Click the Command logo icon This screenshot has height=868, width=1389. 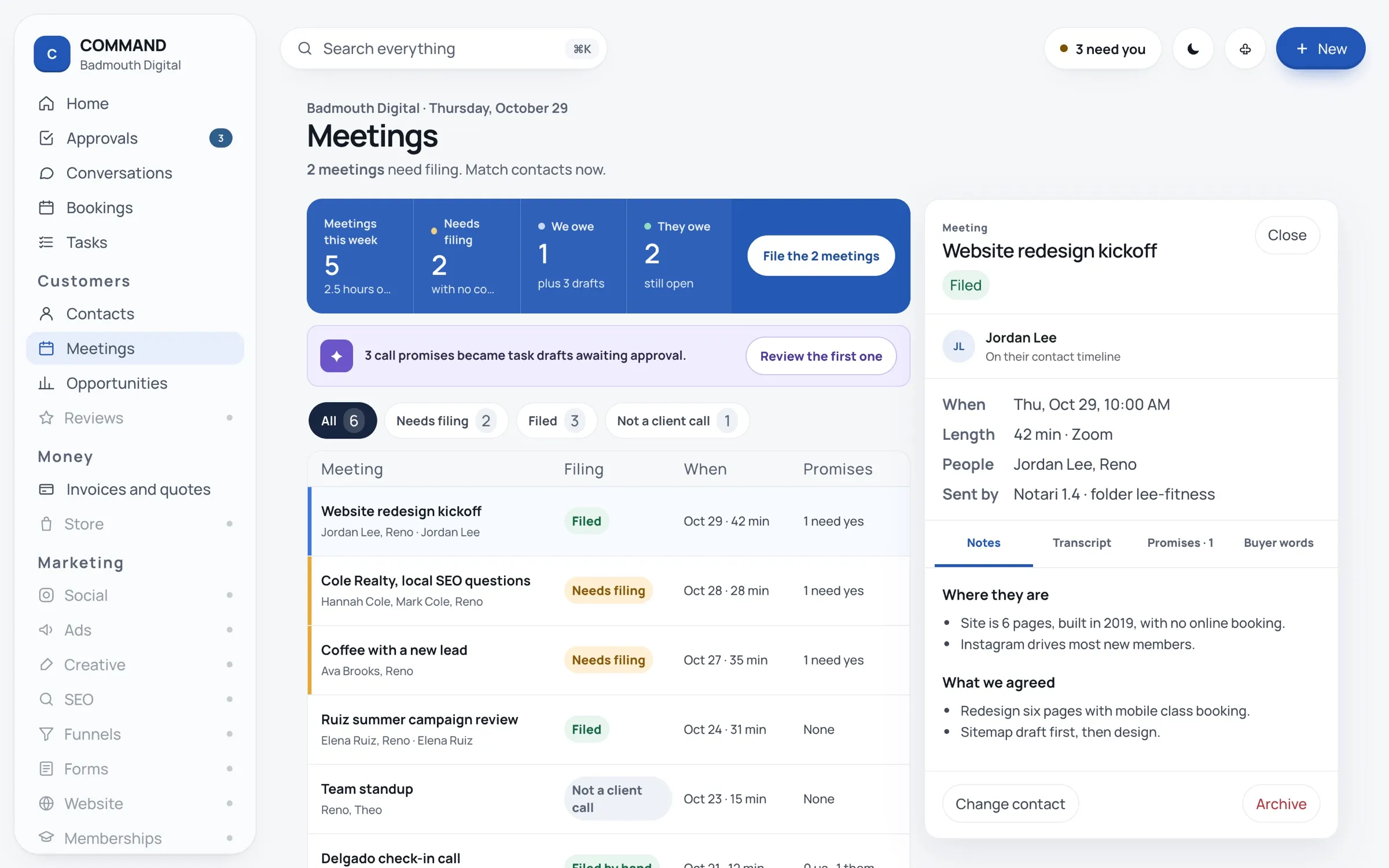click(x=52, y=54)
